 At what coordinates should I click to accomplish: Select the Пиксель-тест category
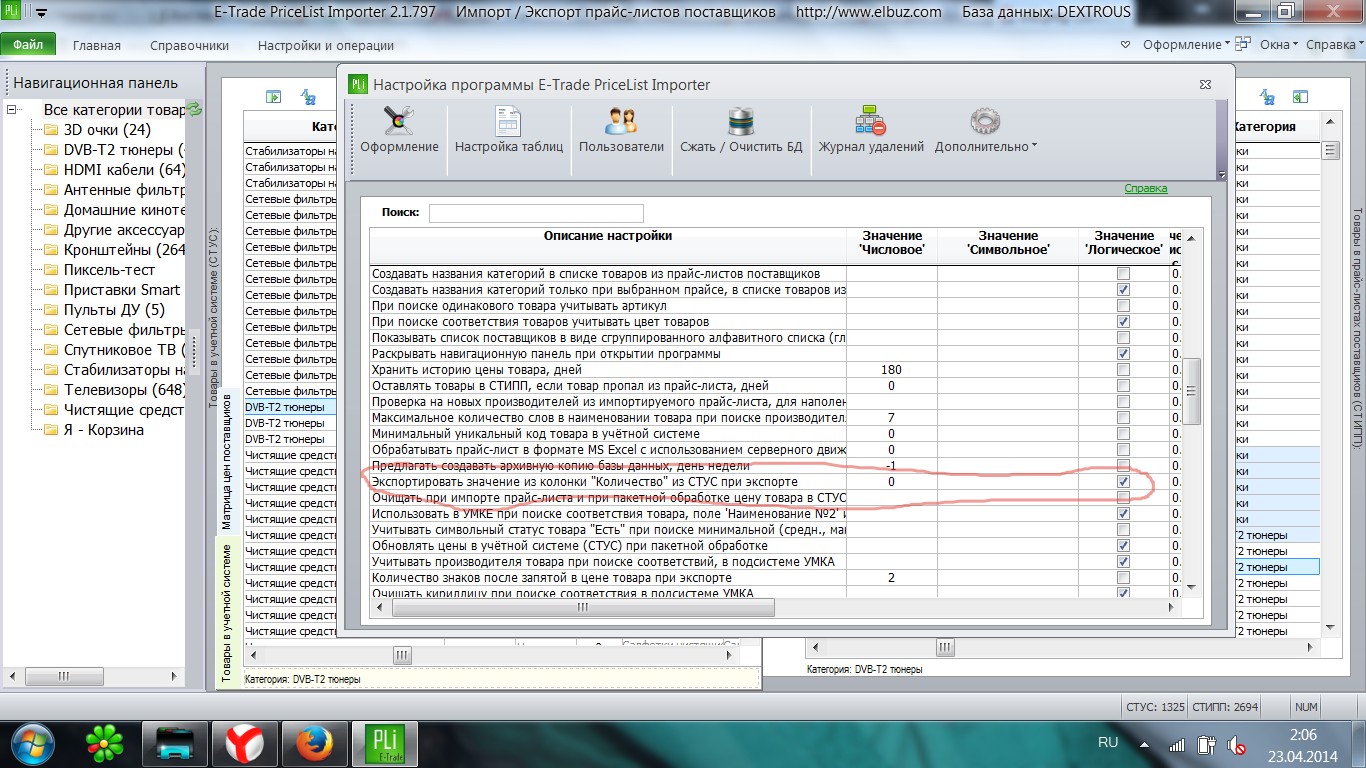click(110, 270)
